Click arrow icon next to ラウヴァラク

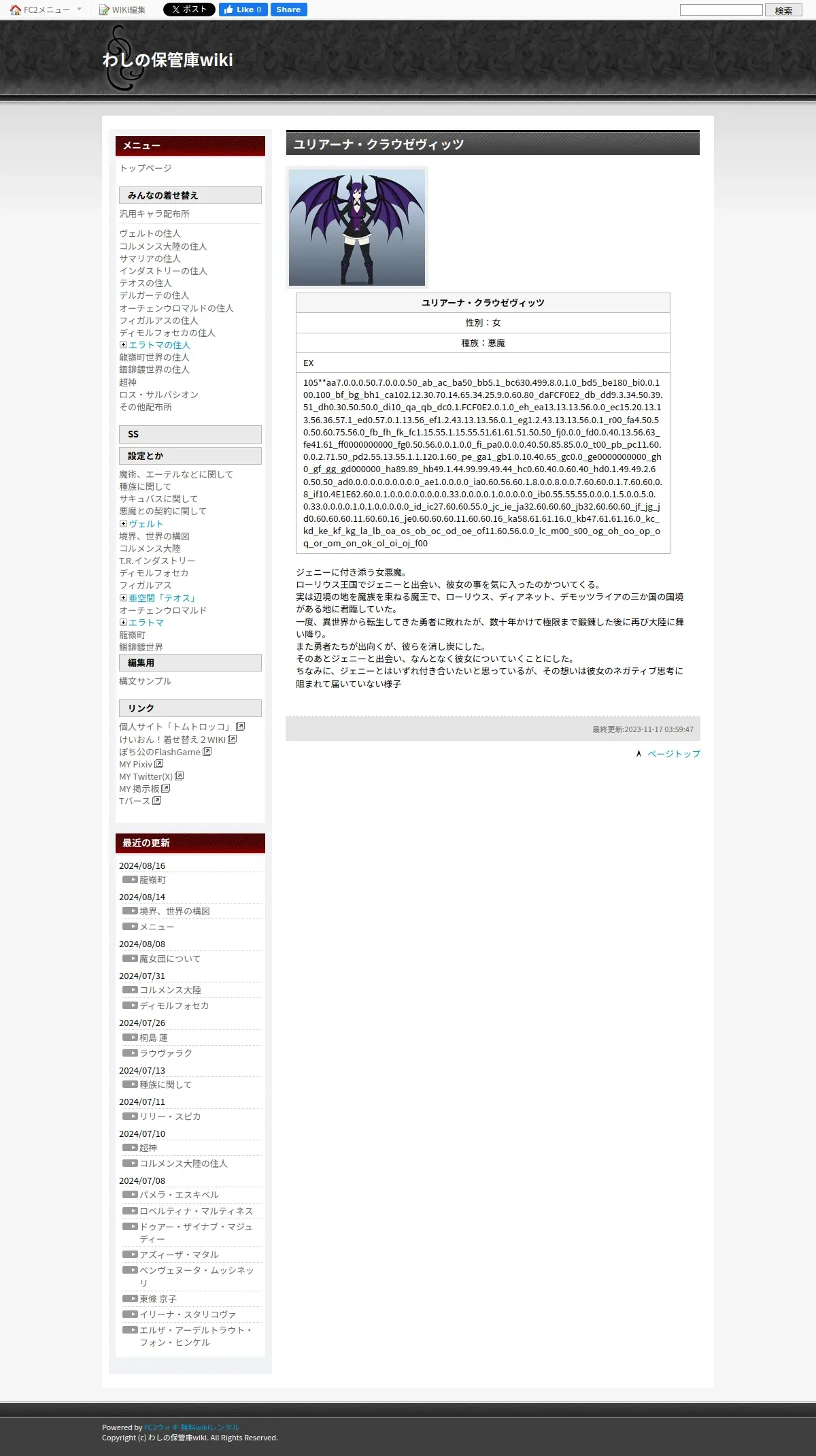click(x=130, y=1053)
